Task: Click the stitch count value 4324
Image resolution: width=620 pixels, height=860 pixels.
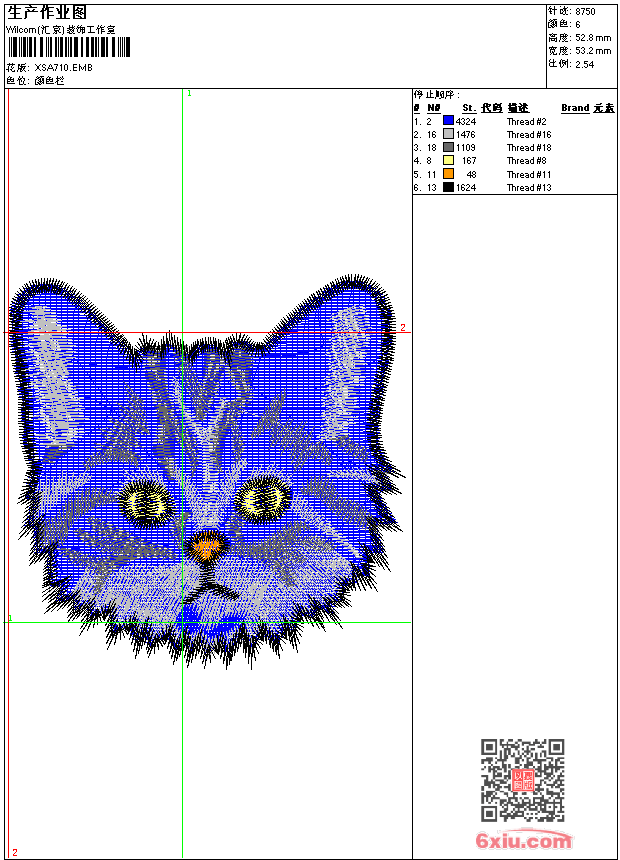Action: pos(466,122)
